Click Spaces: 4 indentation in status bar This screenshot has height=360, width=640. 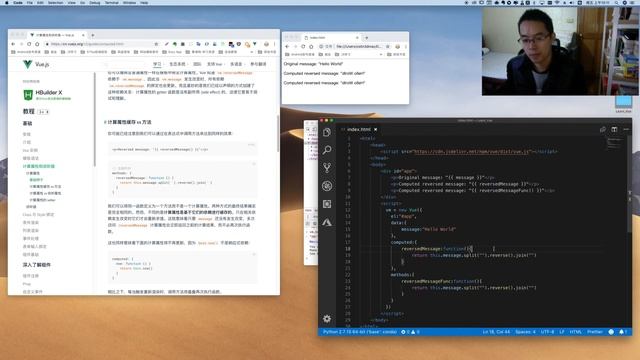pyautogui.click(x=525, y=332)
